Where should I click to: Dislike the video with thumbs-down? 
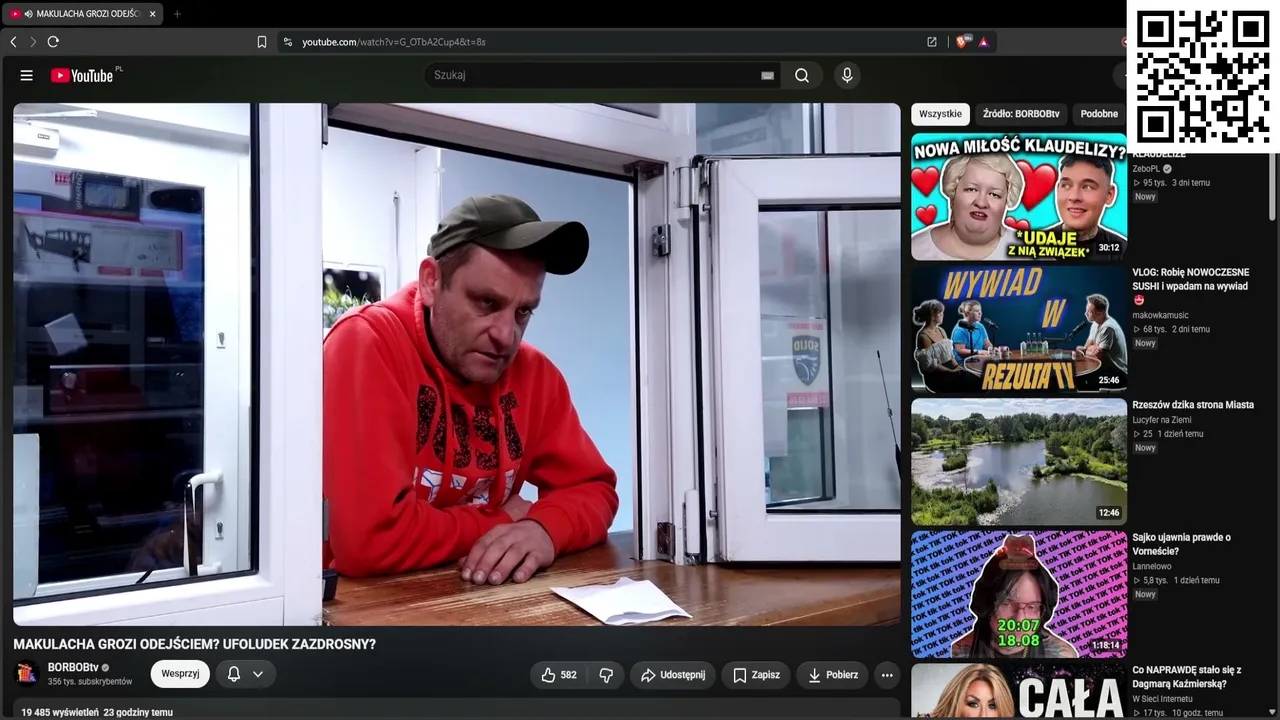point(606,675)
